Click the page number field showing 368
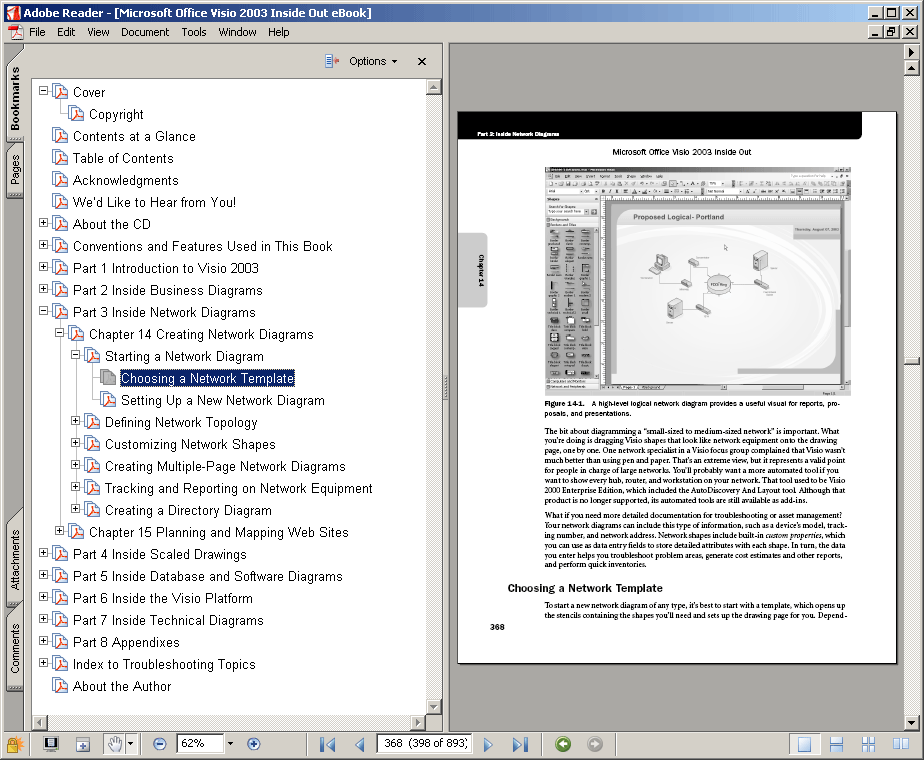Screen dimensions: 924x760 [x=426, y=744]
